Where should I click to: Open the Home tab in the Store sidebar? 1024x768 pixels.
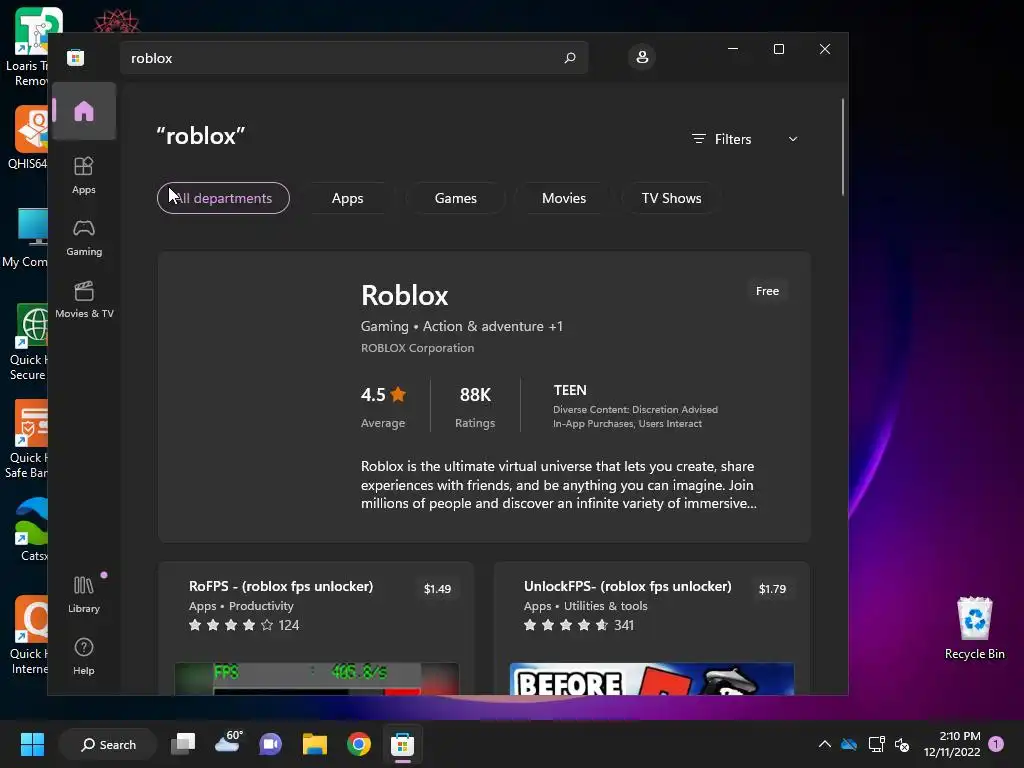click(x=84, y=111)
